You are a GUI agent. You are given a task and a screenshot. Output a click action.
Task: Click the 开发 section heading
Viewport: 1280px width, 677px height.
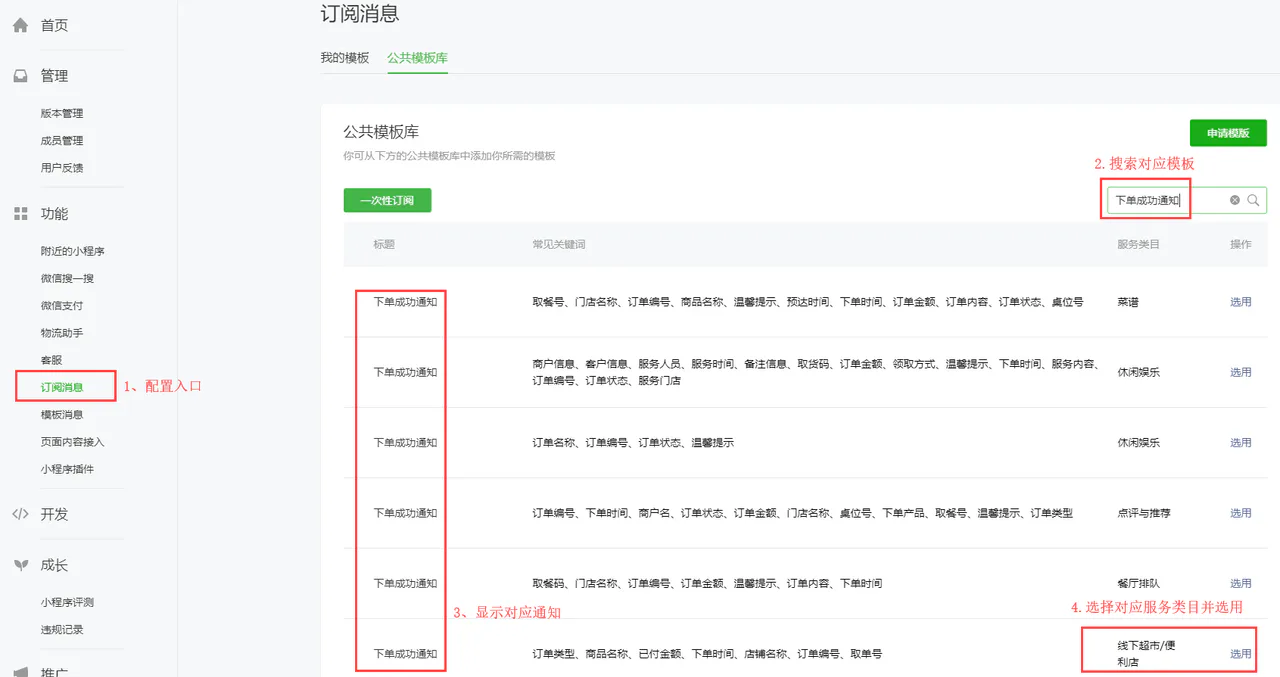pyautogui.click(x=54, y=514)
